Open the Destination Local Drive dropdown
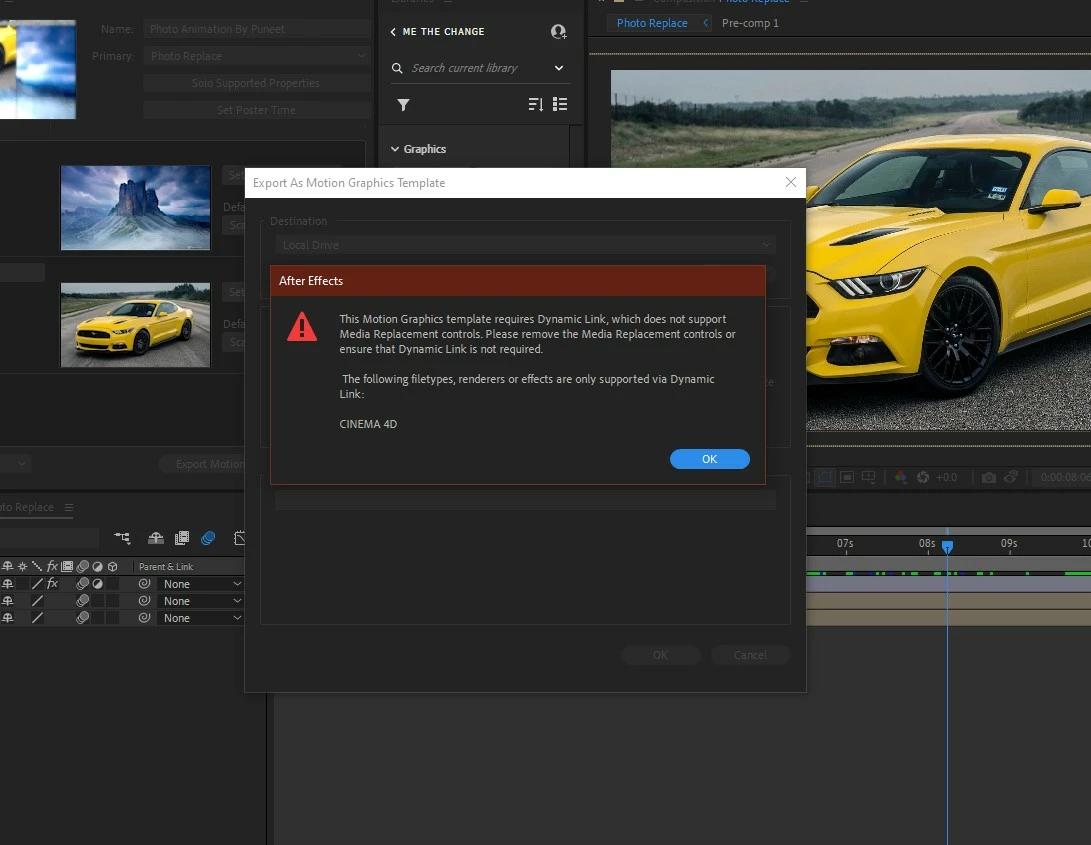This screenshot has width=1091, height=845. coord(525,245)
